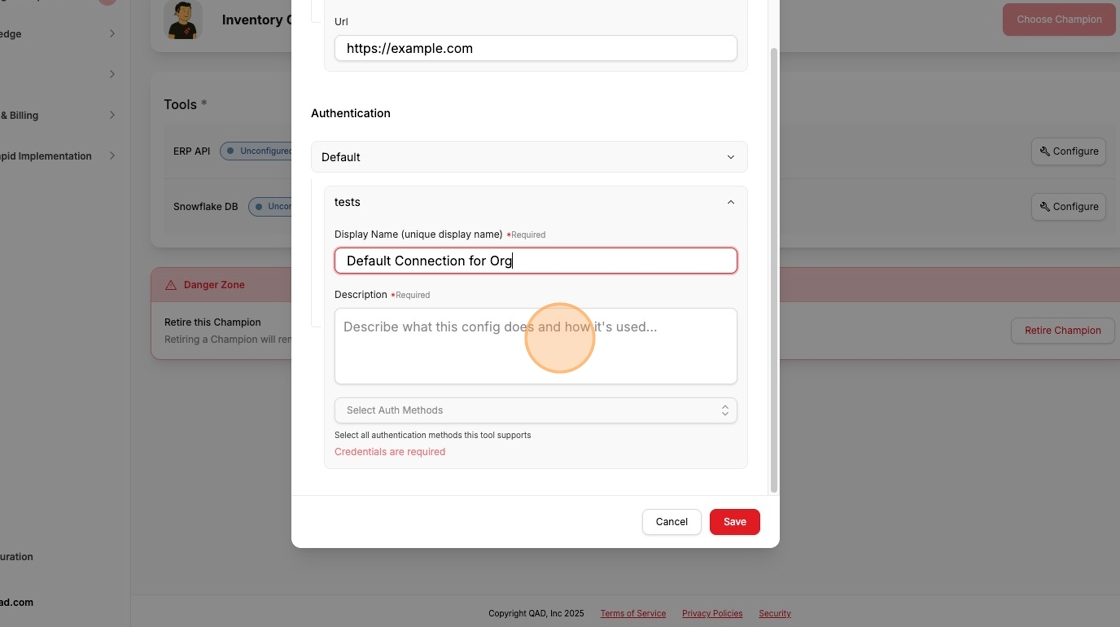The width and height of the screenshot is (1120, 627).
Task: Open the Terms of Service link
Action: click(633, 613)
